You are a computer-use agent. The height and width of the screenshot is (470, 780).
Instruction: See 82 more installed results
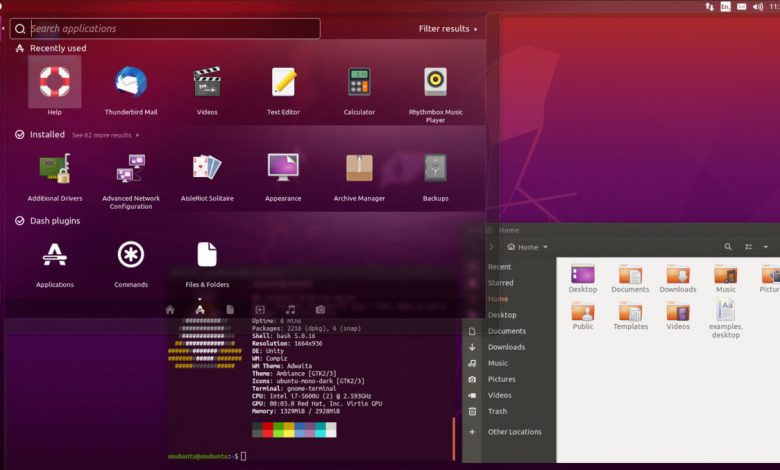coord(105,135)
